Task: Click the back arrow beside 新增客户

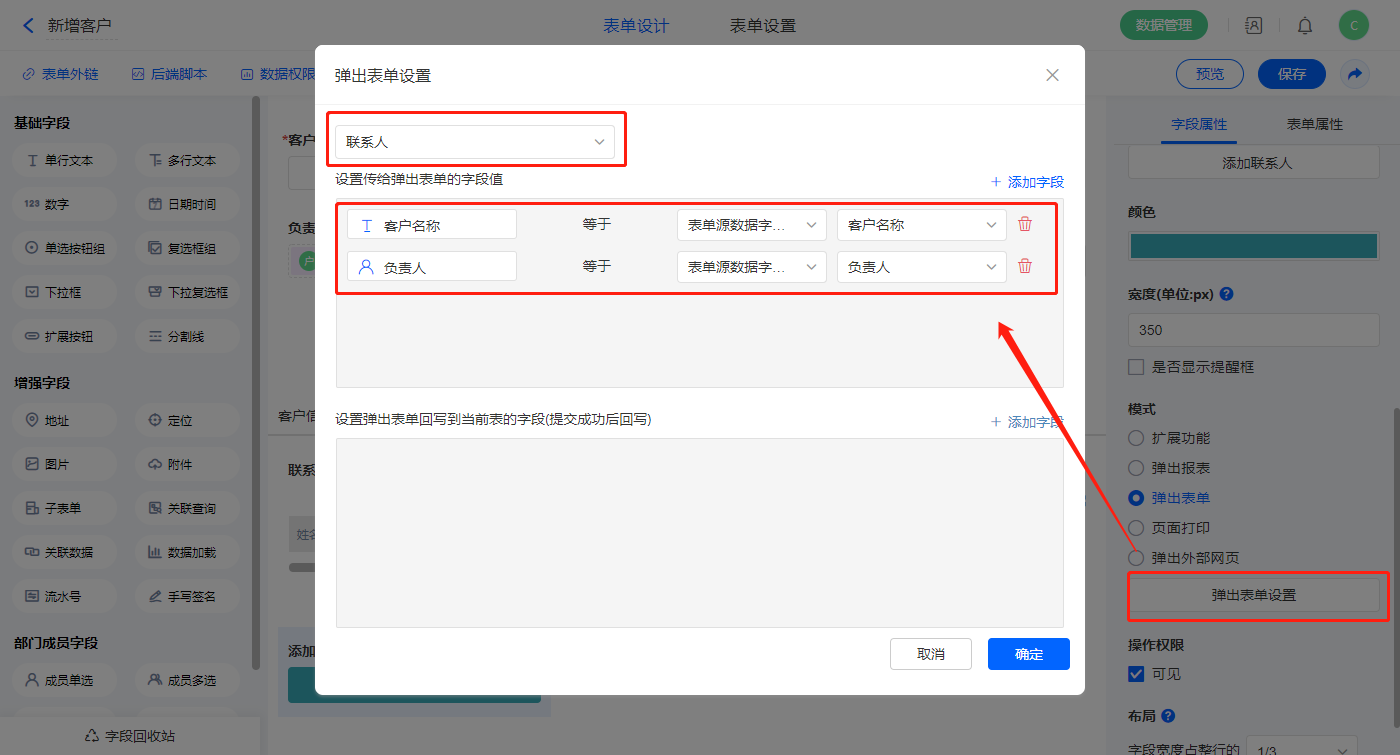Action: click(28, 26)
